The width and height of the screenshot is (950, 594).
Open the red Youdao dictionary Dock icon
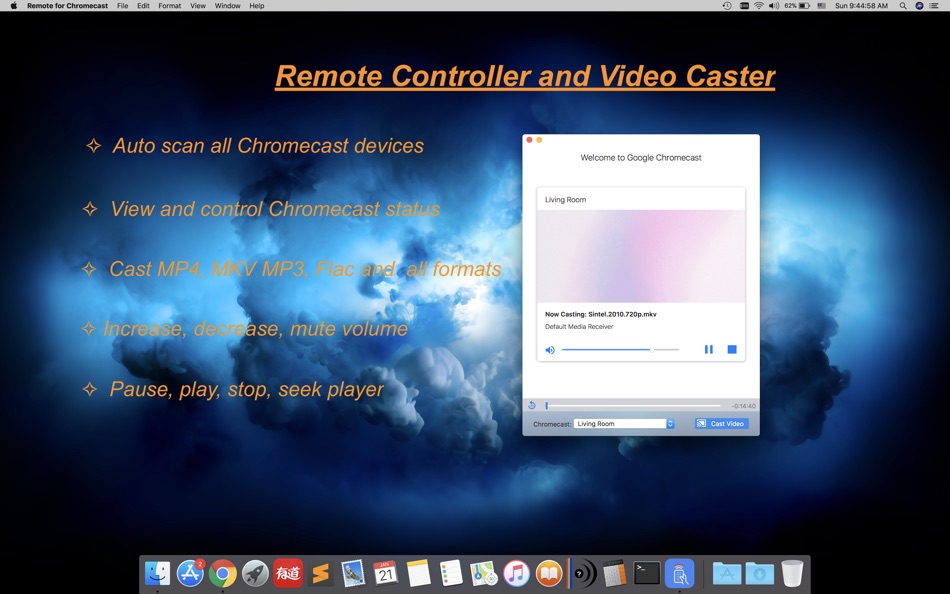[288, 573]
